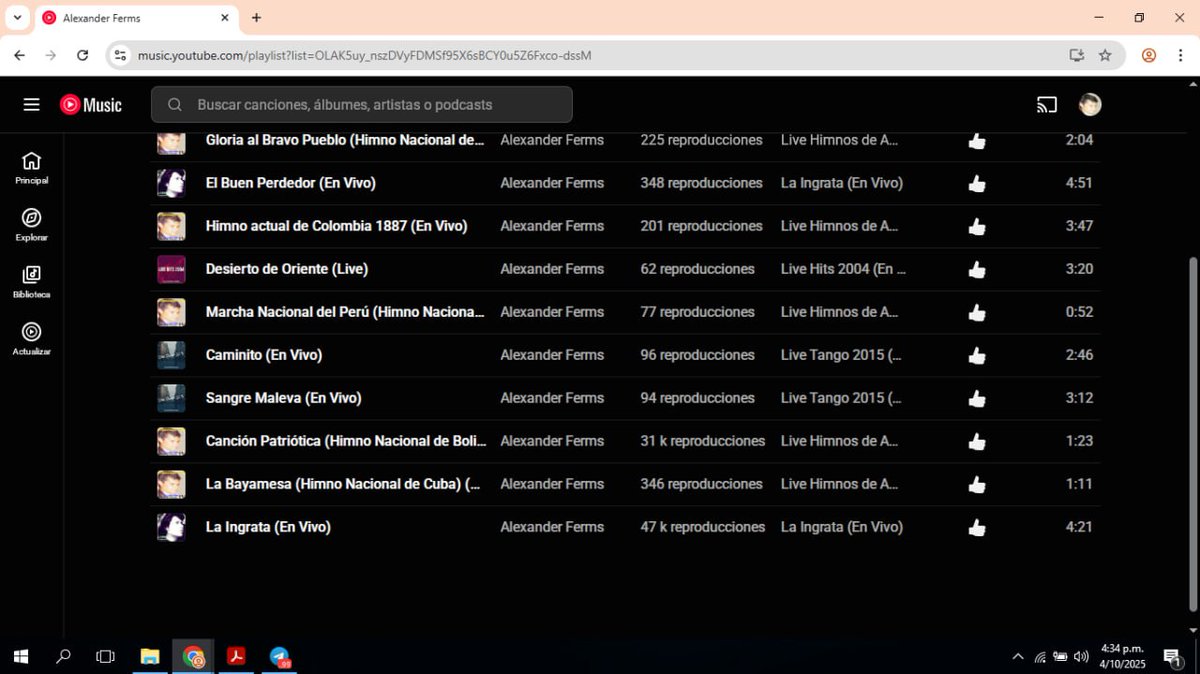Image resolution: width=1200 pixels, height=674 pixels.
Task: Open the tab search dropdown arrow
Action: (17, 18)
